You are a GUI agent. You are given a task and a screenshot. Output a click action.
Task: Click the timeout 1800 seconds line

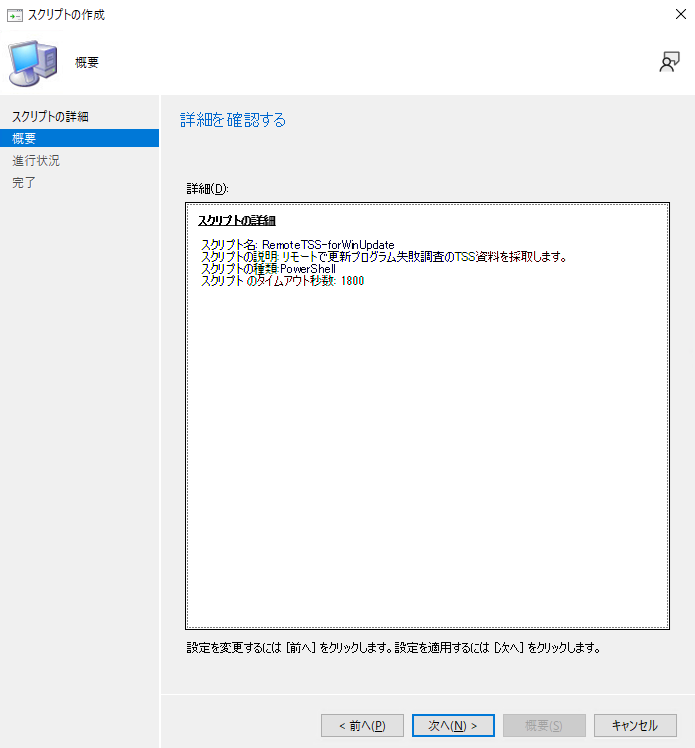pyautogui.click(x=282, y=281)
